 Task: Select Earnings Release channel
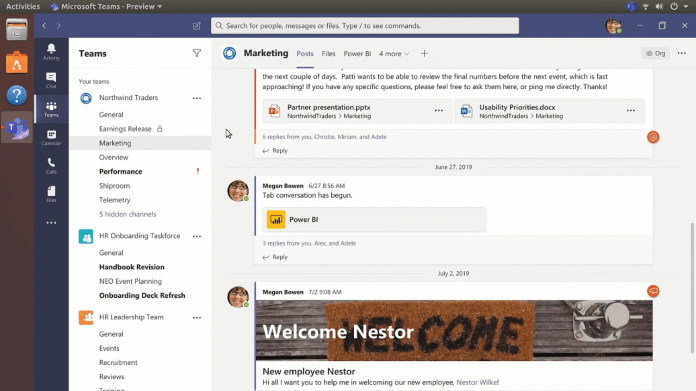click(x=125, y=129)
